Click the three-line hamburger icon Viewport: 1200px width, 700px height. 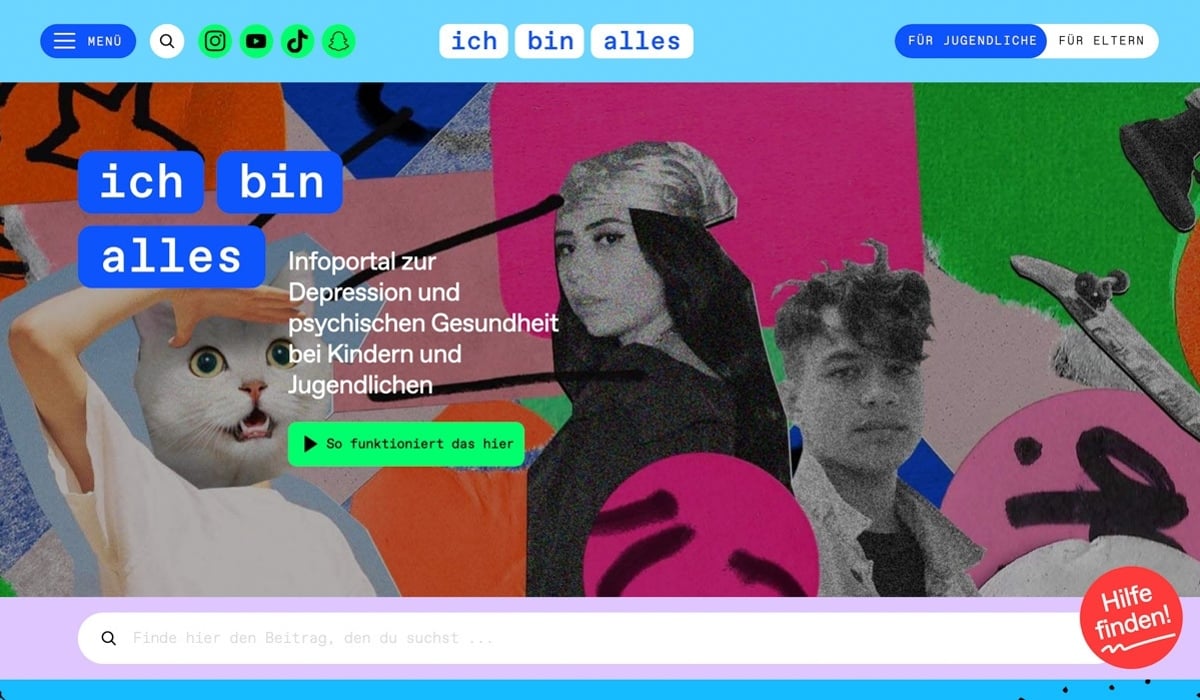[x=64, y=41]
